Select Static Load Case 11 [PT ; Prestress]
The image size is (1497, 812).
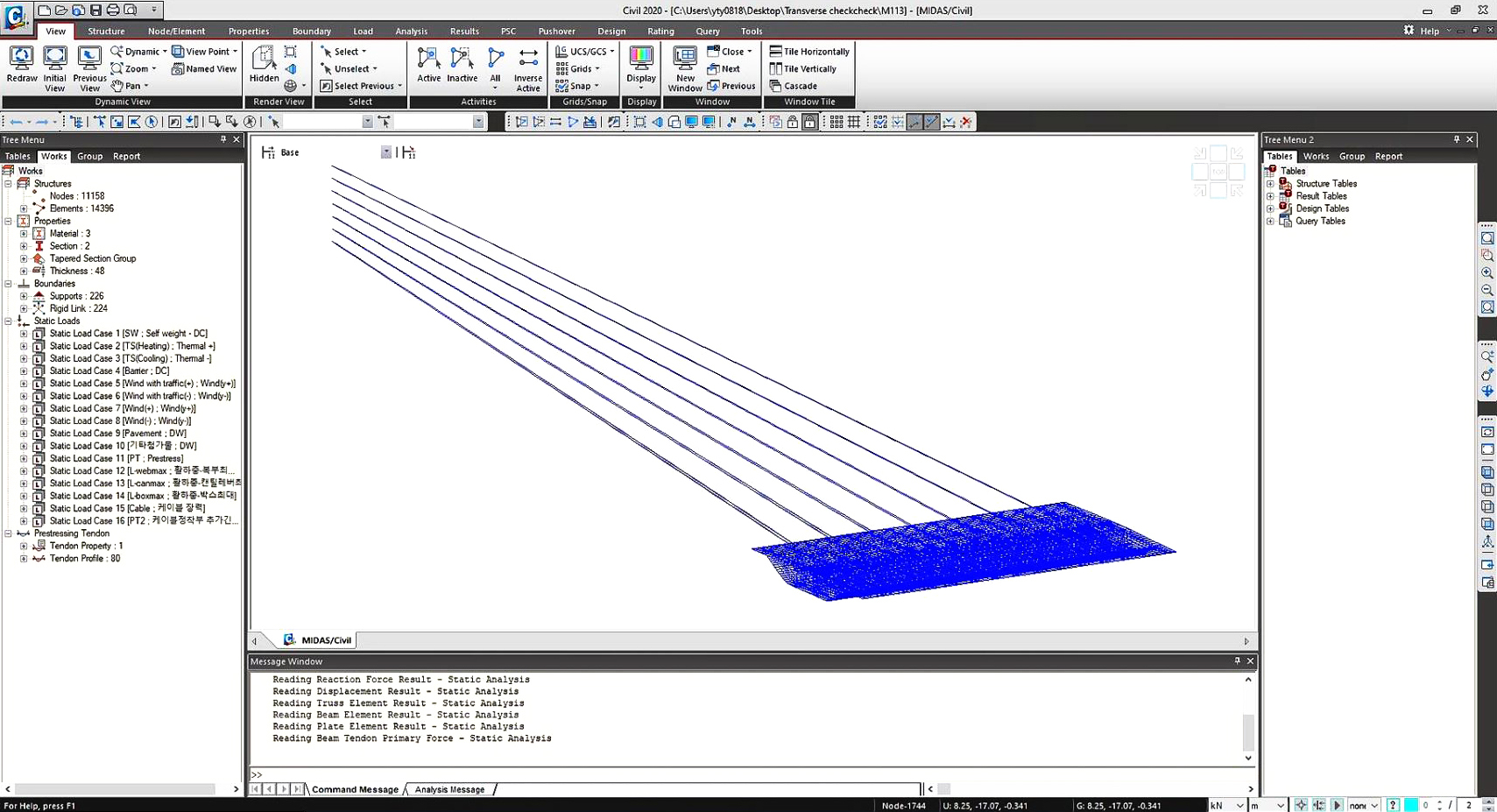tap(117, 458)
